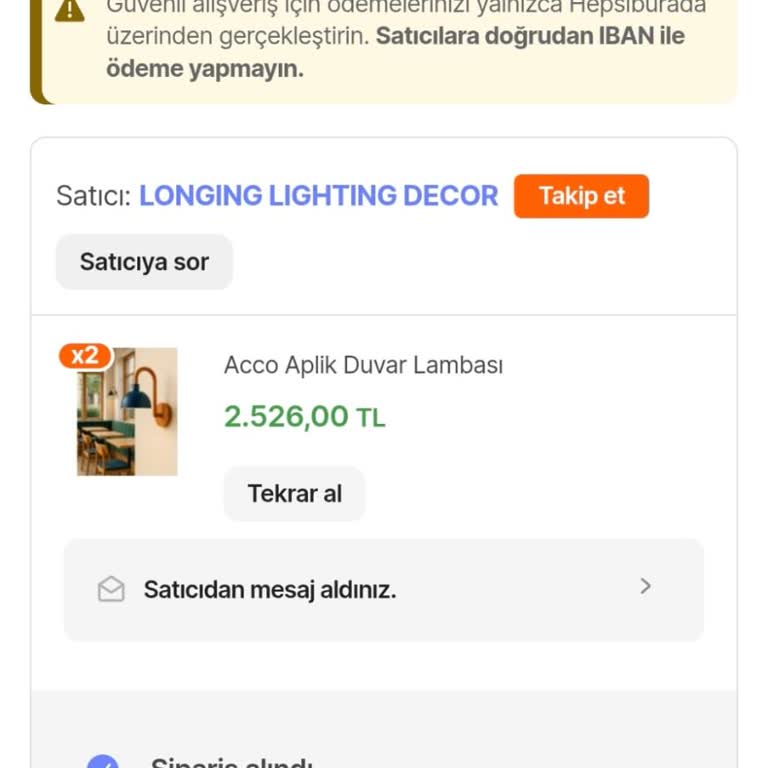
Task: Open Acco Aplik Duvar Lambası product title
Action: pos(363,365)
